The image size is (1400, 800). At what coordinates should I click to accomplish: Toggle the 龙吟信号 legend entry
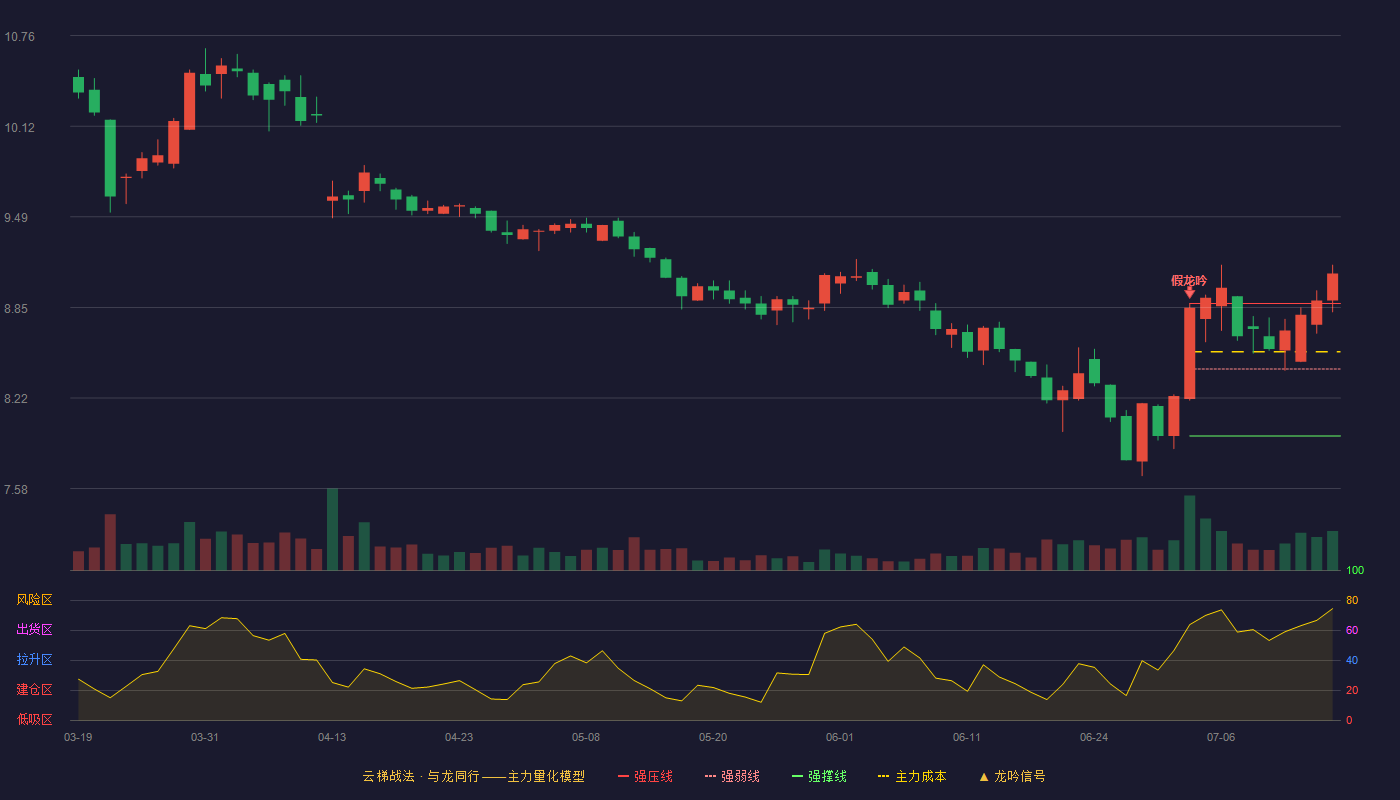pyautogui.click(x=1011, y=776)
